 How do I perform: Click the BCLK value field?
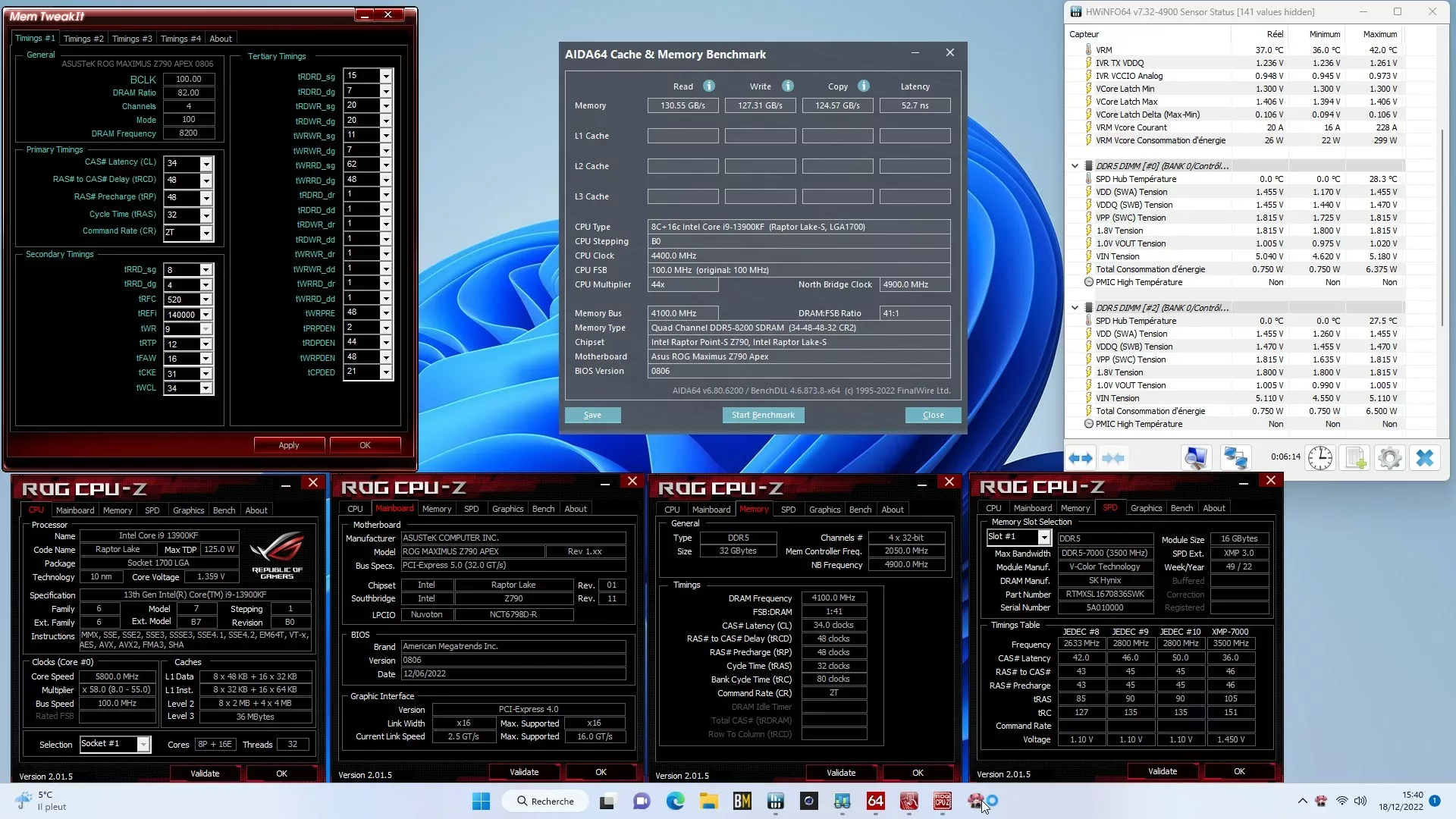[x=189, y=79]
